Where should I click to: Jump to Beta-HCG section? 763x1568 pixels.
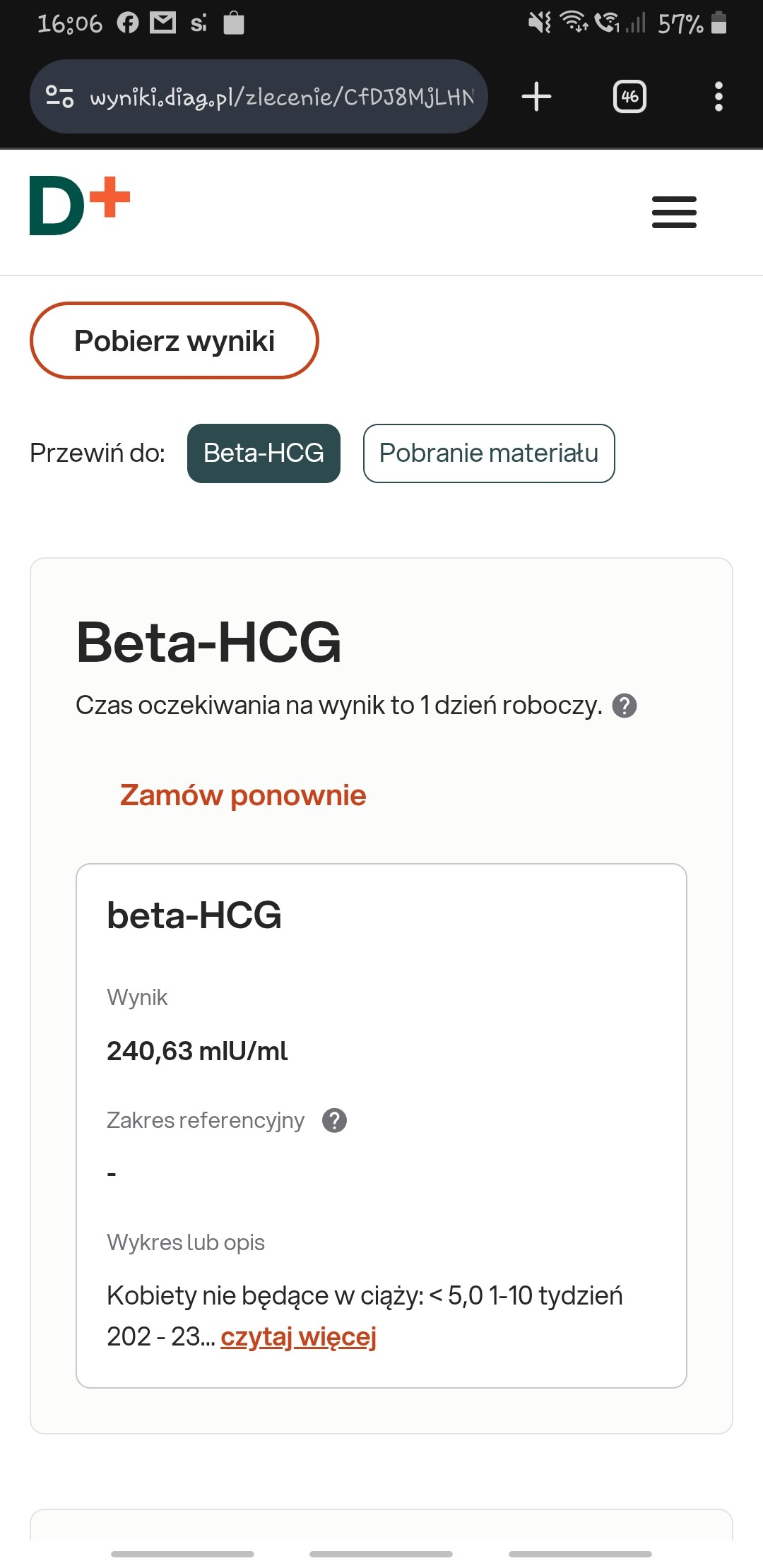[264, 453]
